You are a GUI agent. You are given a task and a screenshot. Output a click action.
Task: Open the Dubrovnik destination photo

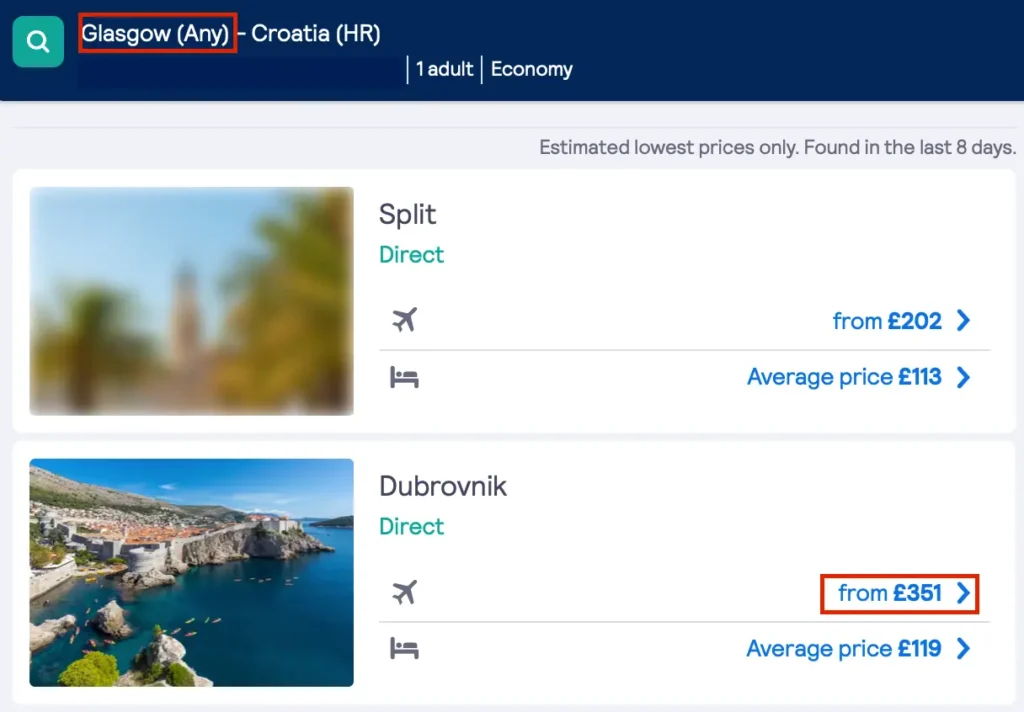click(x=191, y=573)
